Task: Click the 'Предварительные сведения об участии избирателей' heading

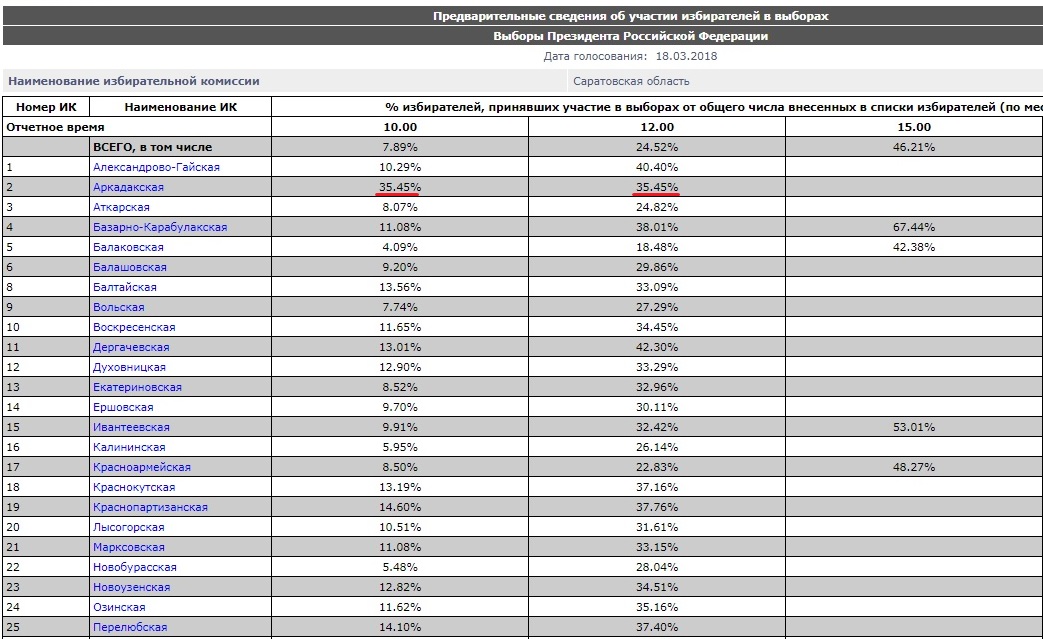Action: coord(630,16)
